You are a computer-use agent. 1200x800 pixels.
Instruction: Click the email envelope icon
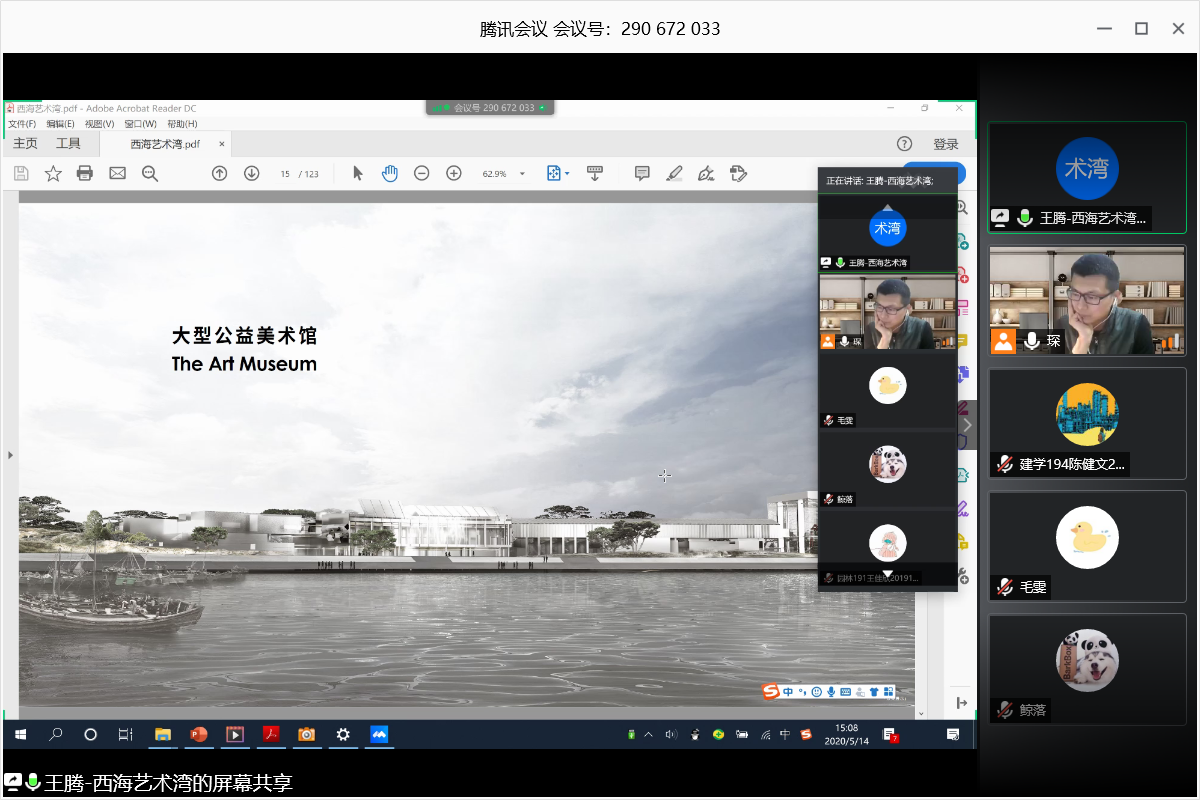pos(117,173)
